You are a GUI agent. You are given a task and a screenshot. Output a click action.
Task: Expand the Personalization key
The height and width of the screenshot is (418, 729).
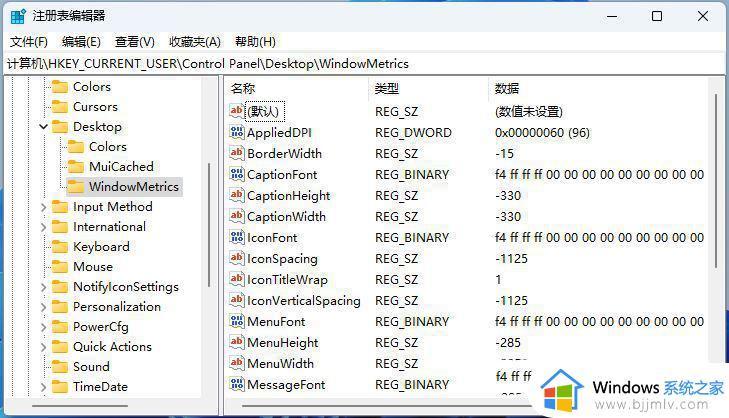(x=43, y=307)
